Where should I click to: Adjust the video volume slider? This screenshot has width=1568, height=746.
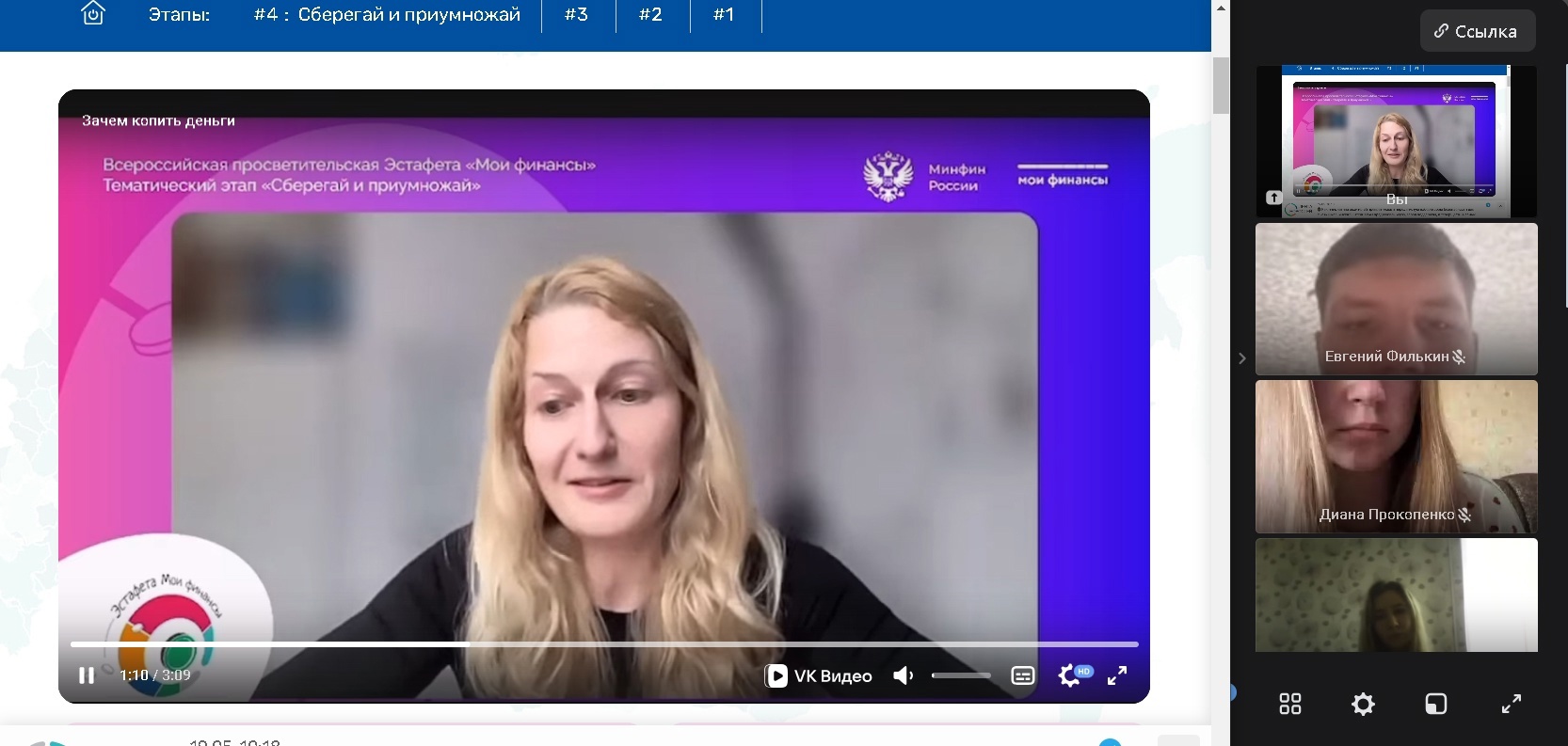pos(961,675)
